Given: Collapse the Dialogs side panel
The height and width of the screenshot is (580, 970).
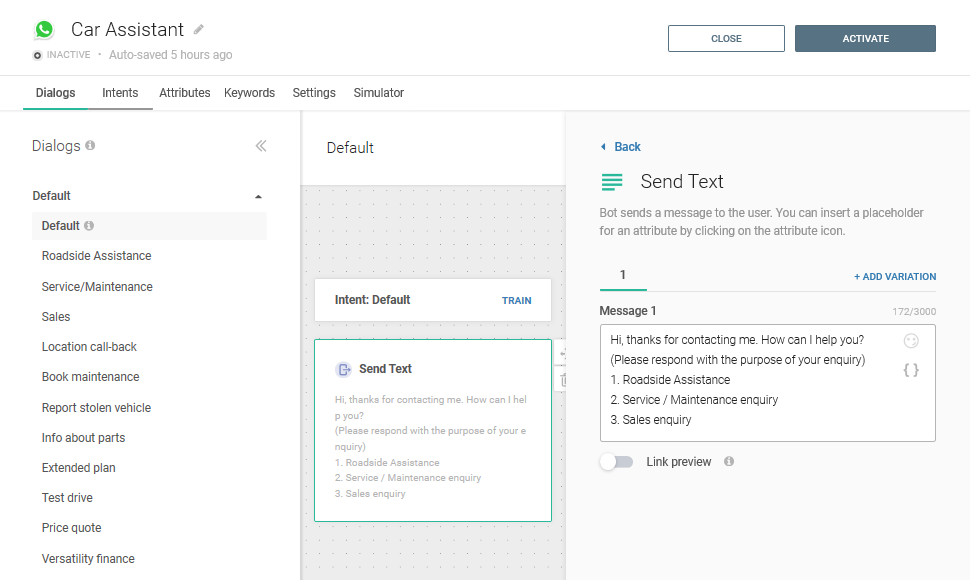Looking at the screenshot, I should click(261, 146).
